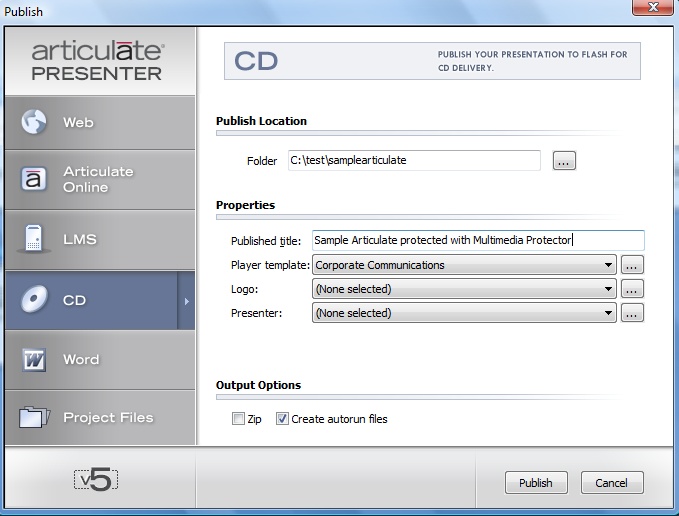Click ellipsis button next to Logo

pyautogui.click(x=632, y=289)
